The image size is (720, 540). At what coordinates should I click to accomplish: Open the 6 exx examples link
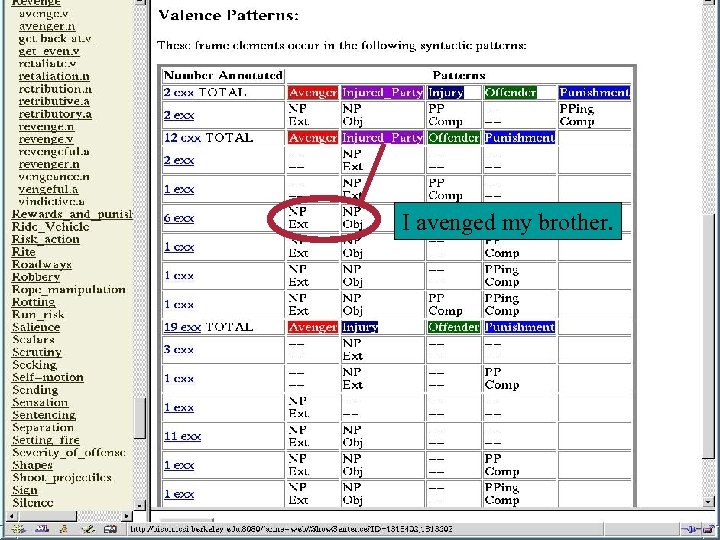[179, 219]
